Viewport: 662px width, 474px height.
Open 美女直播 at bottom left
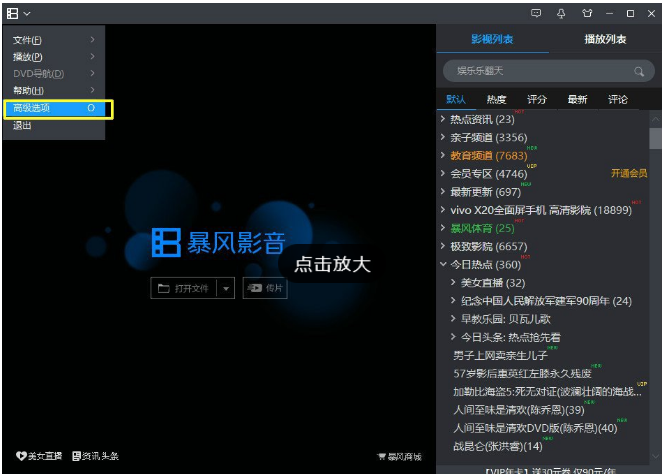coord(39,456)
